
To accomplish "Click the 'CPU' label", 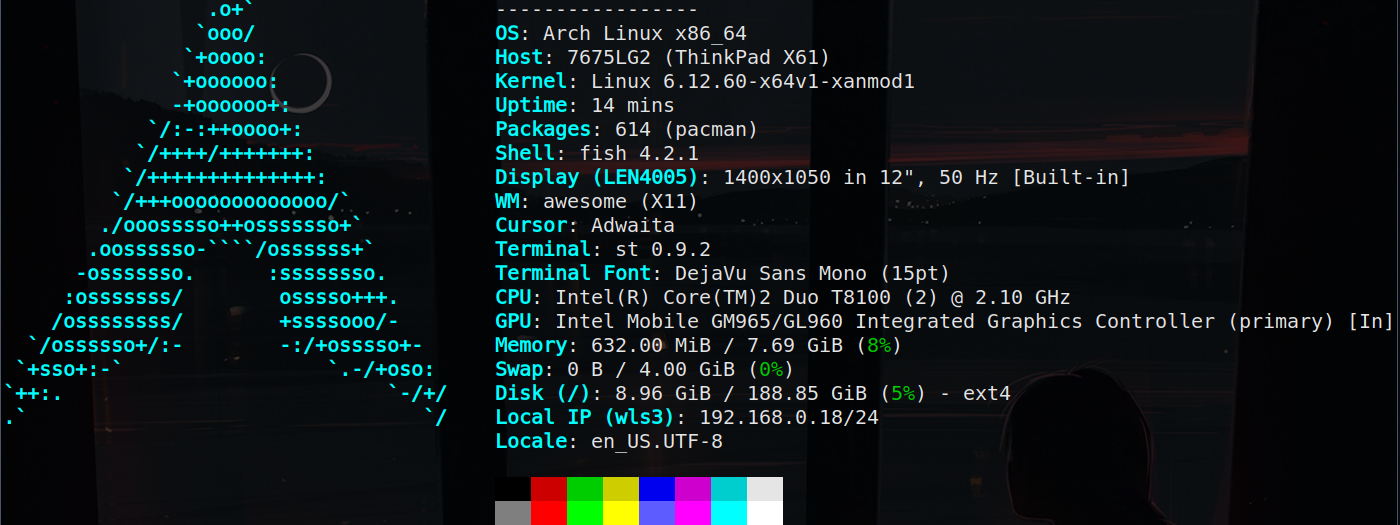I will (513, 297).
